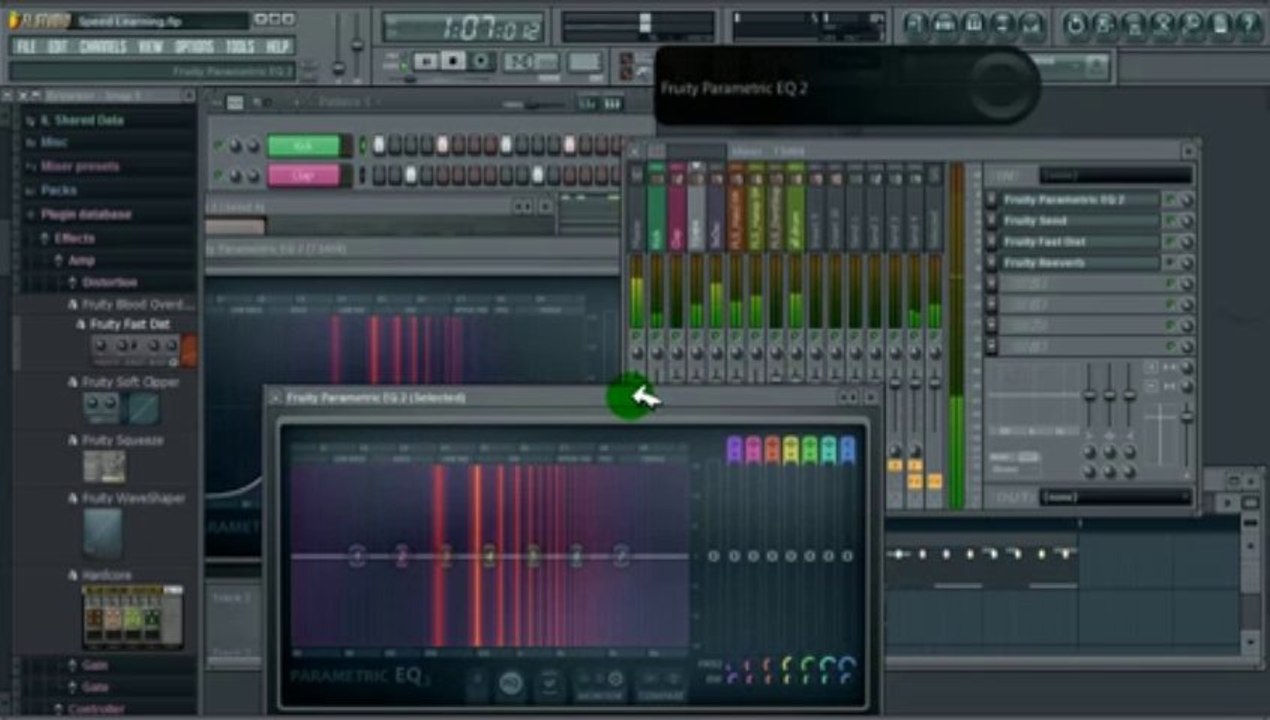Open the graph editor in step sequencer

[x=587, y=104]
